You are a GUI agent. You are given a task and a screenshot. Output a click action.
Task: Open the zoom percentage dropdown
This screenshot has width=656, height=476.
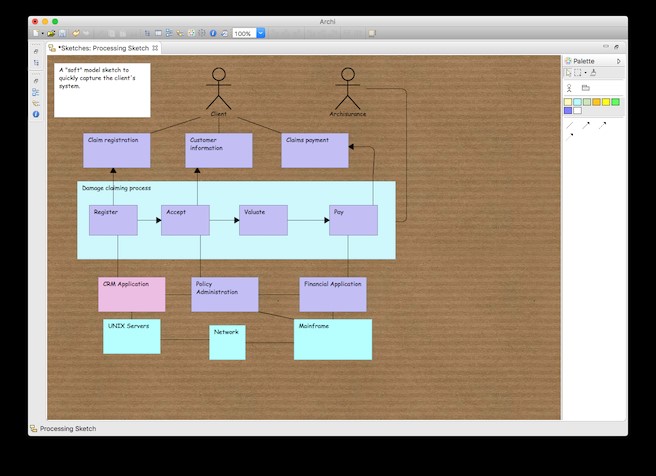pos(261,33)
